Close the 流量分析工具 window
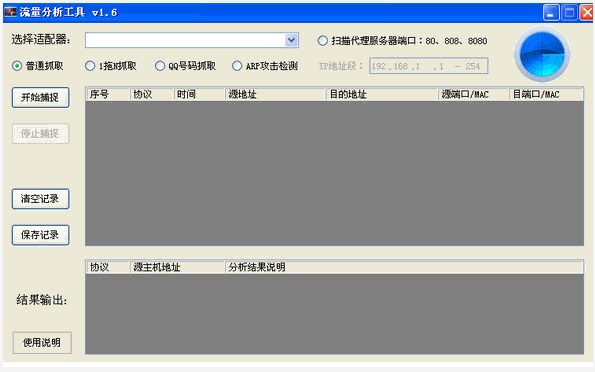Screen dimensions: 595x372 point(587,13)
